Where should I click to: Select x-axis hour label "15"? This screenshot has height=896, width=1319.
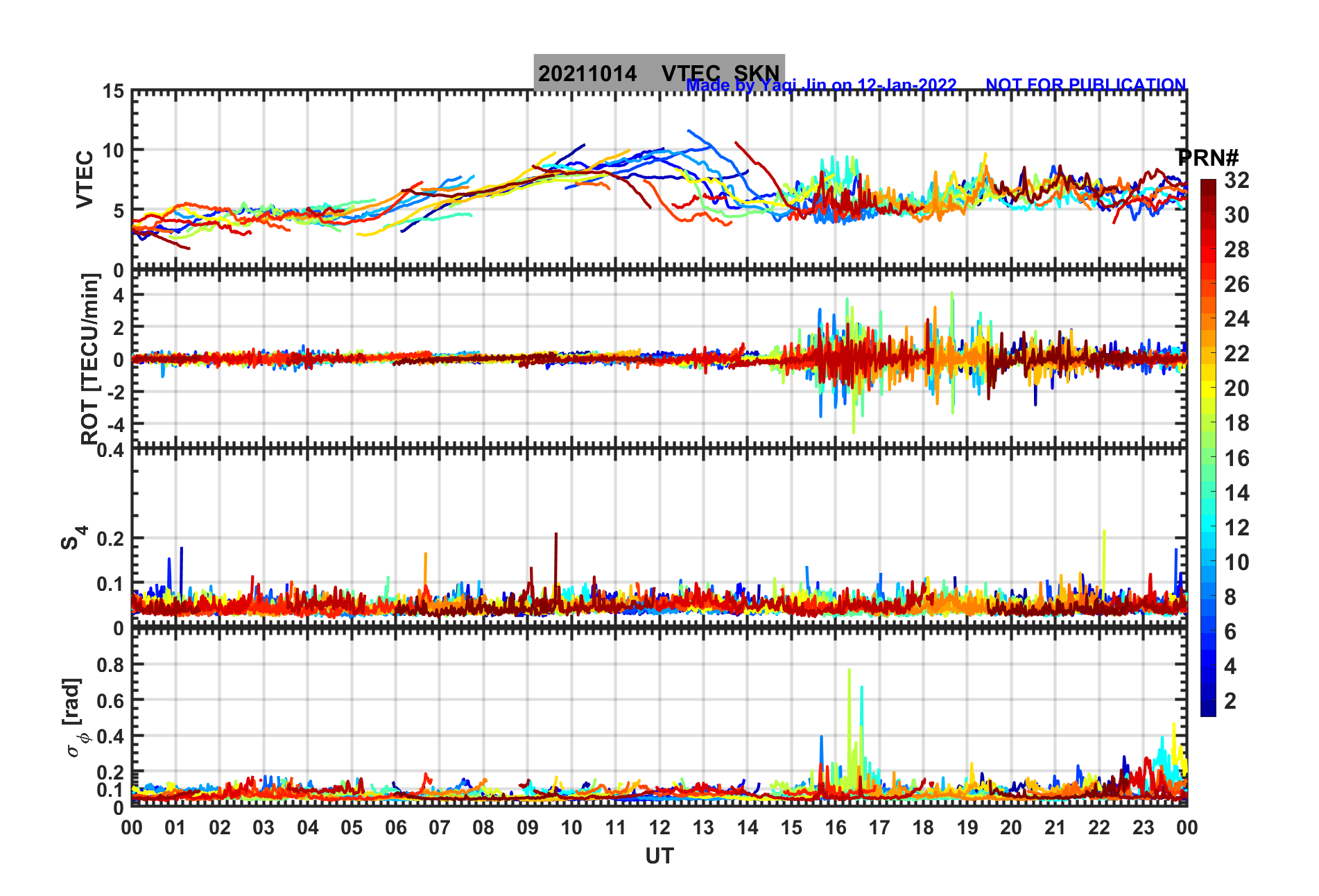(x=791, y=827)
